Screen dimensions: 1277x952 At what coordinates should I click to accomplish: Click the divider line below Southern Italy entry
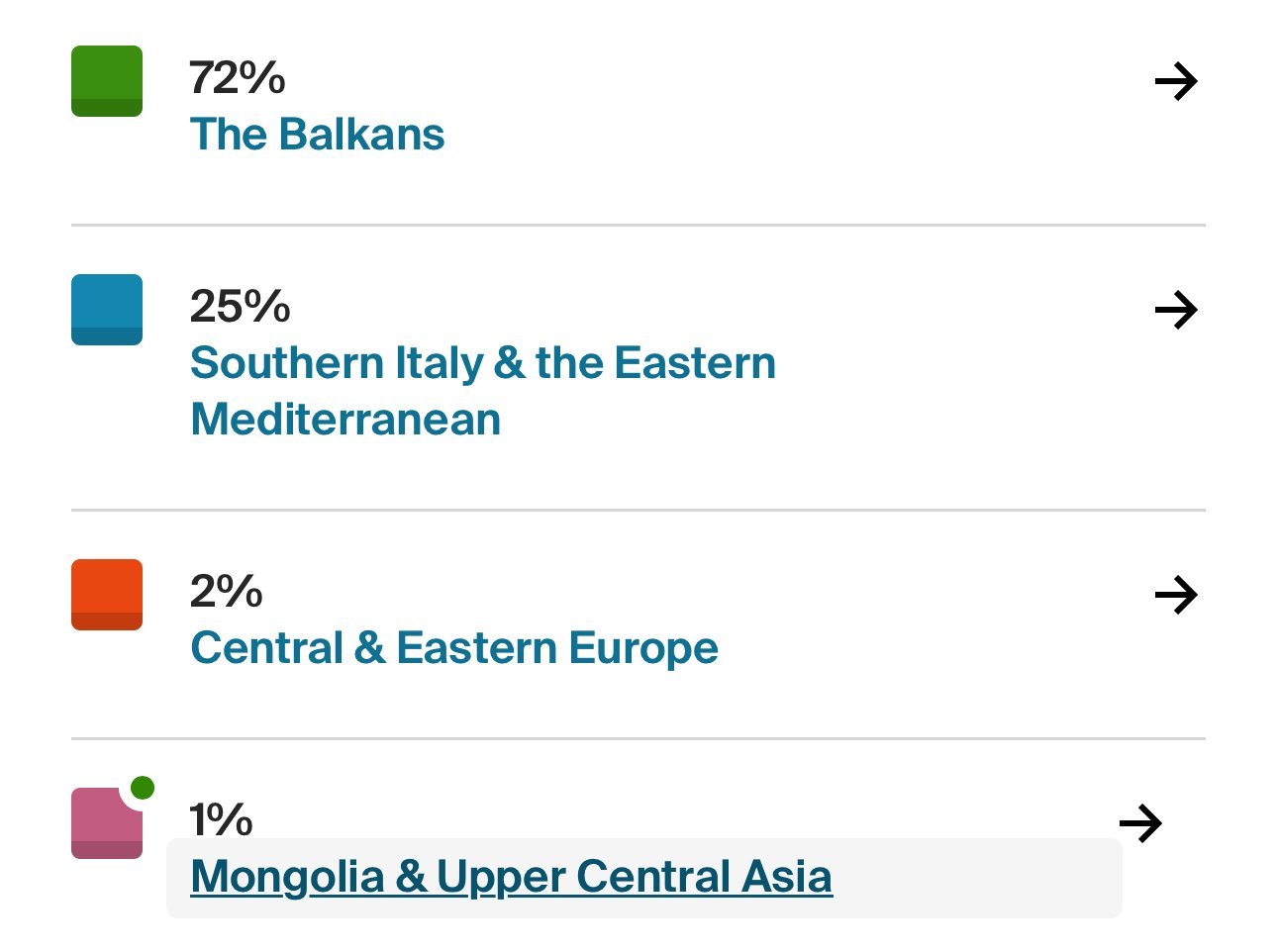pos(638,511)
